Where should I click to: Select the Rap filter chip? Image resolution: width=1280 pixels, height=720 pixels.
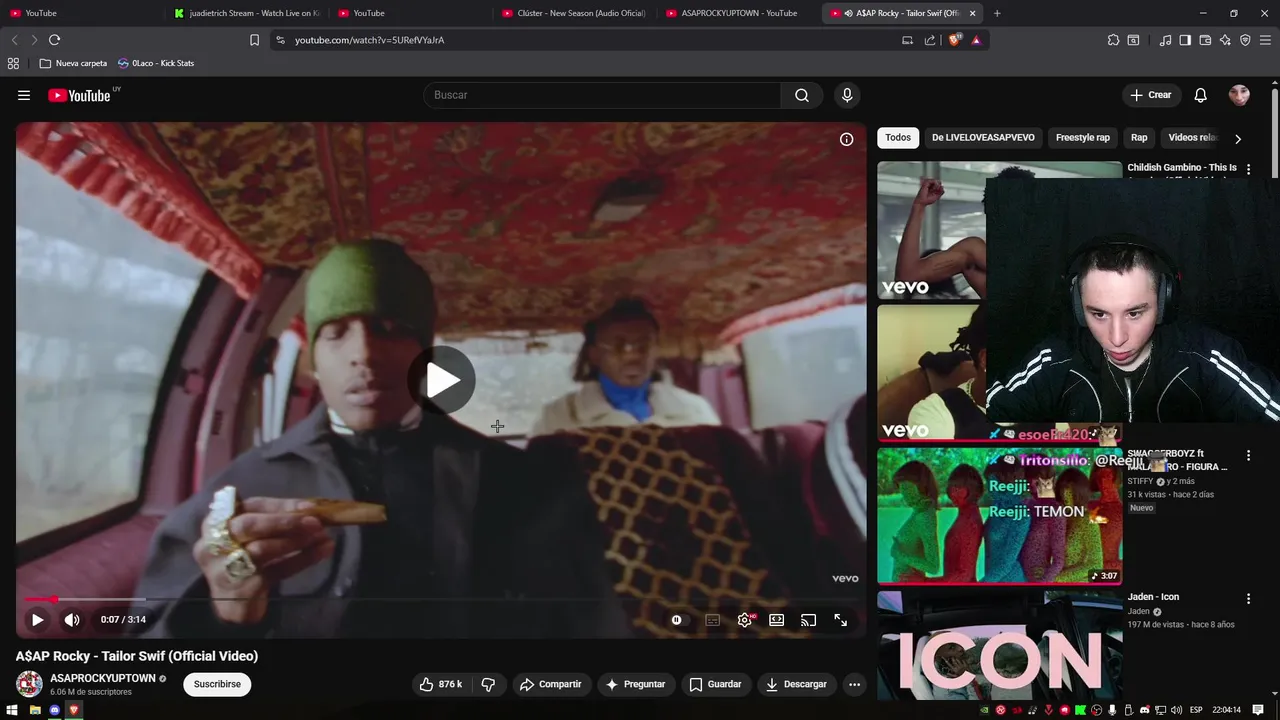pyautogui.click(x=1139, y=138)
